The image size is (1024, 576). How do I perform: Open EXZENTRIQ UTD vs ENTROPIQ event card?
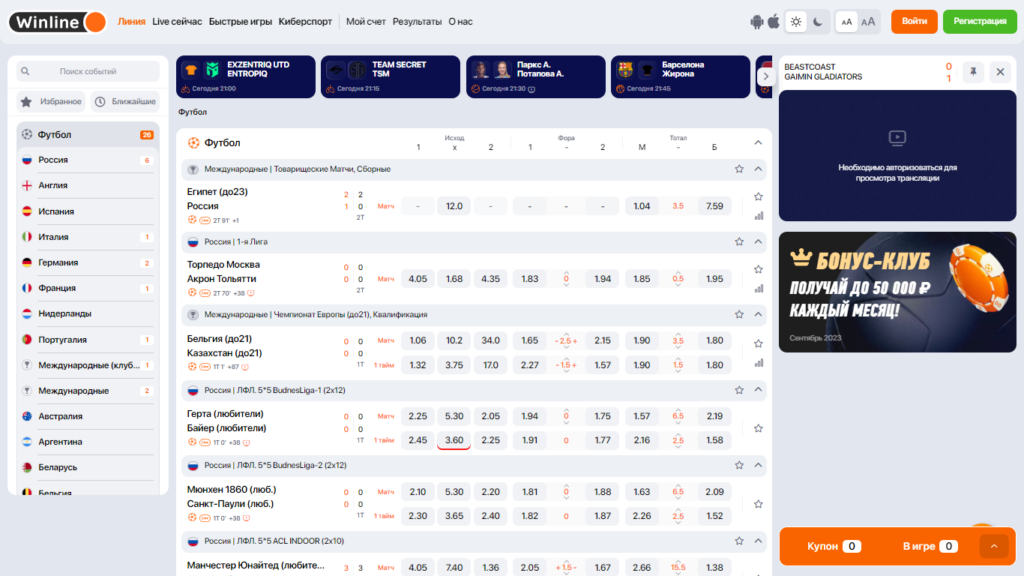[246, 76]
